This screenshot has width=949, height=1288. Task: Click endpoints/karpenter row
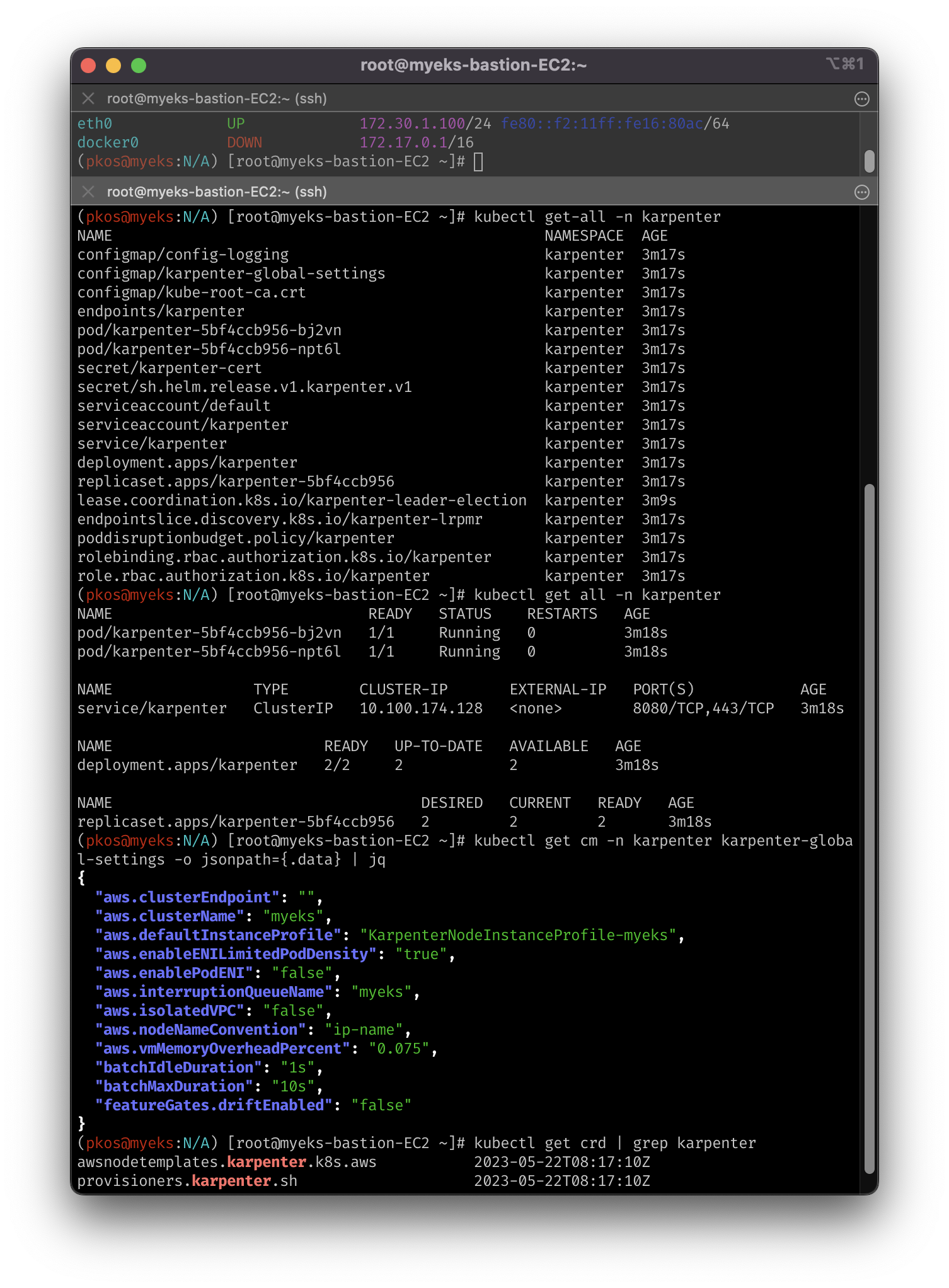(381, 311)
